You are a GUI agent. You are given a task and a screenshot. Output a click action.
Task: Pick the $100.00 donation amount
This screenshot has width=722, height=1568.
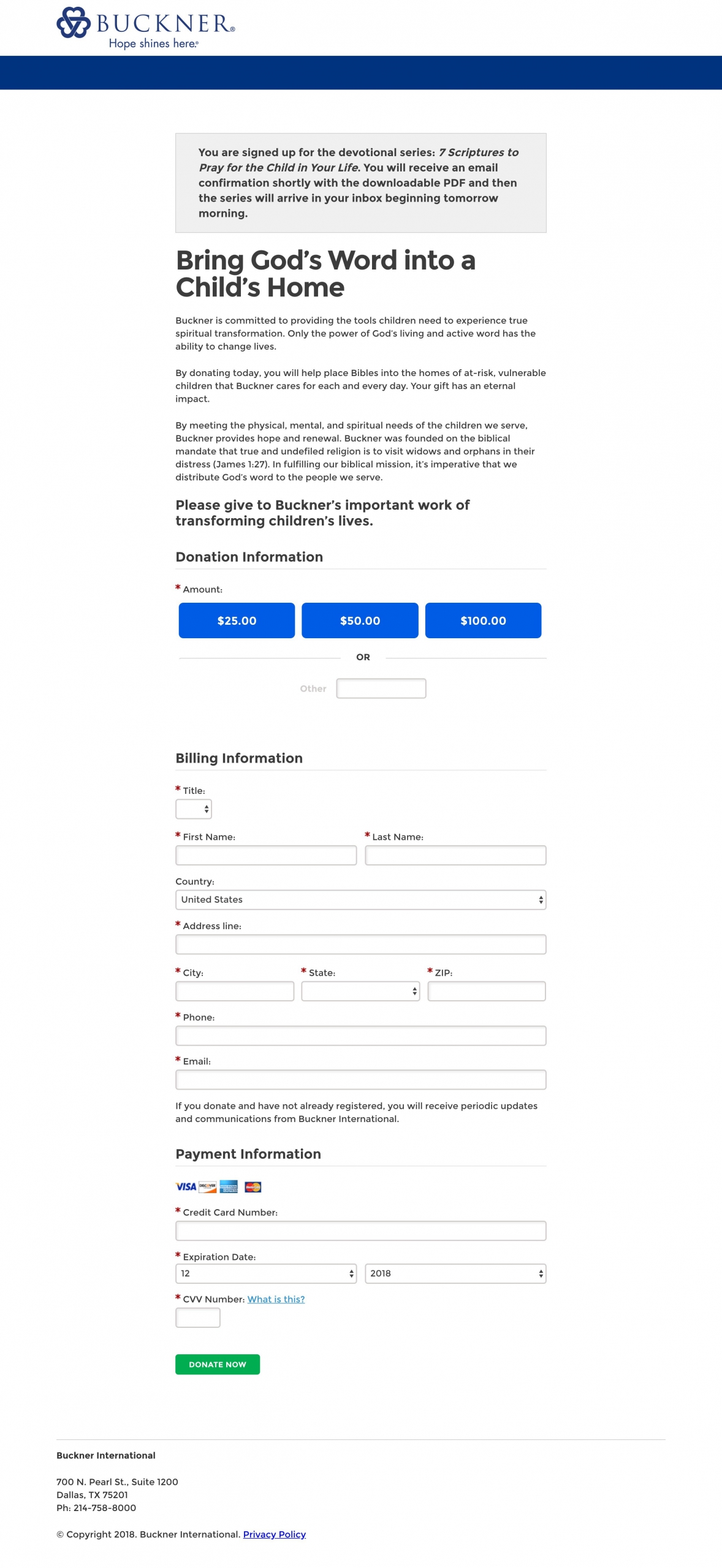(x=483, y=620)
